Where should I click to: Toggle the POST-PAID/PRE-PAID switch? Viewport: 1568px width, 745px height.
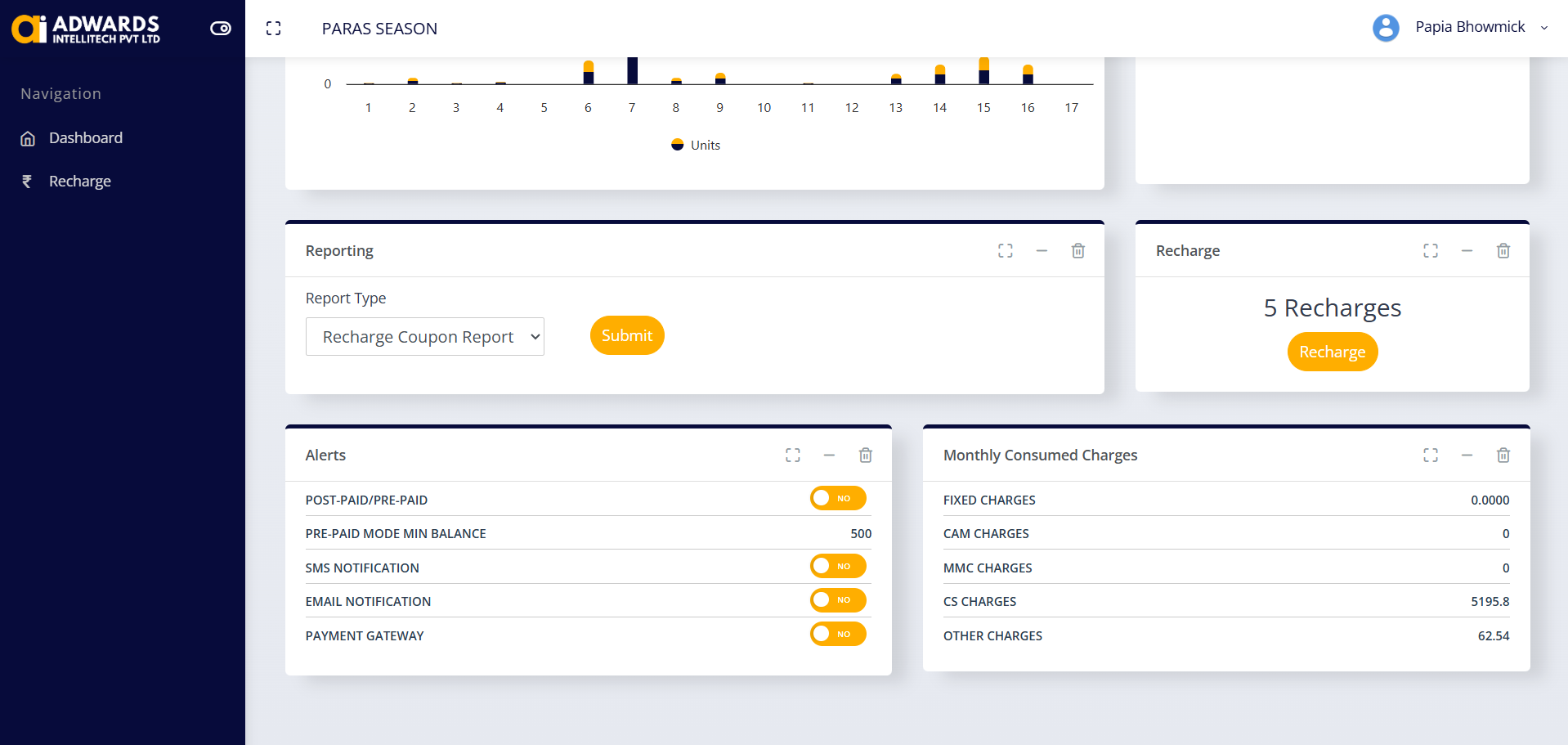(x=837, y=499)
